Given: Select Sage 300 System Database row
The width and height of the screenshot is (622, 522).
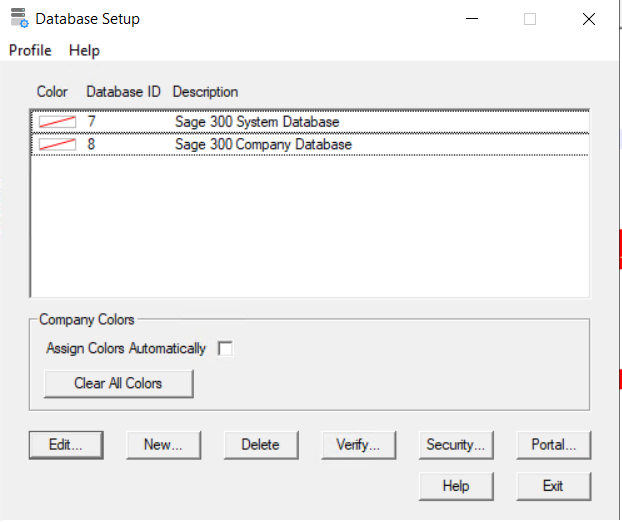Looking at the screenshot, I should coord(310,122).
